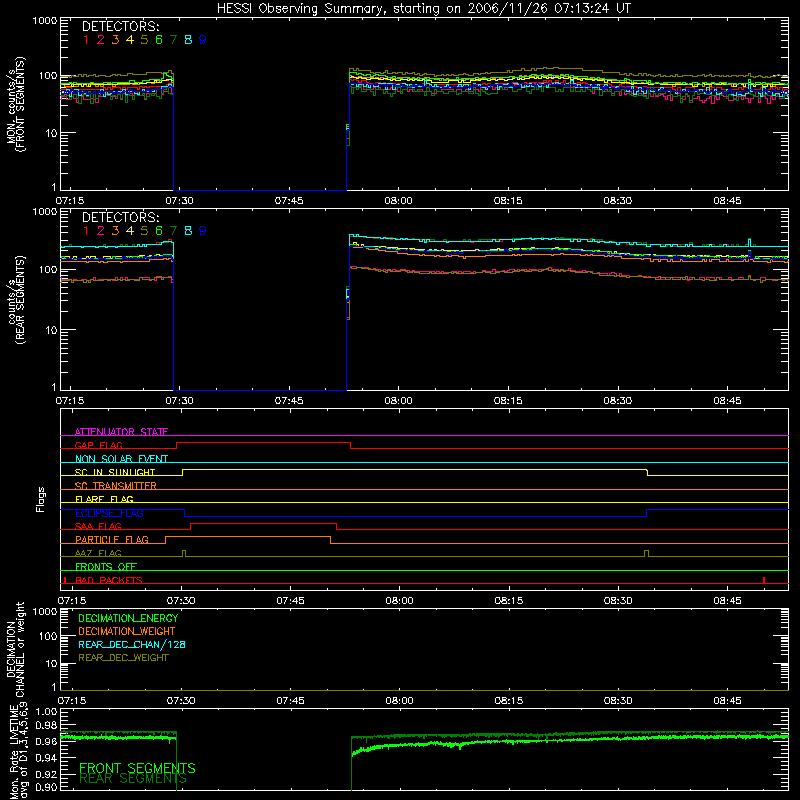Viewport: 800px width, 800px height.
Task: Click the MON. counts/s (FRONT SEGMENTS) axis label
Action: click(x=15, y=104)
